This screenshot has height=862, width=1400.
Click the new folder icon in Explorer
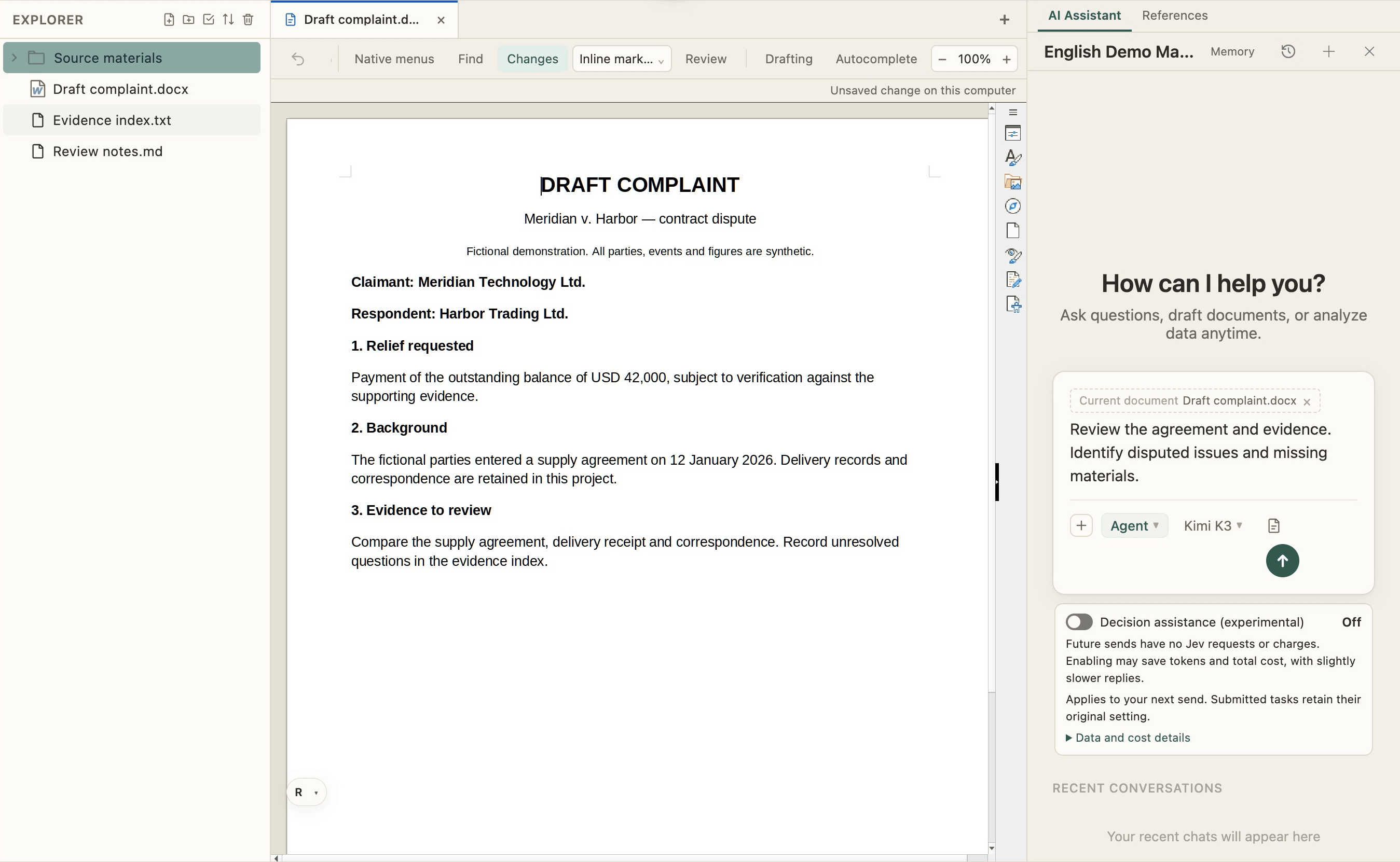coord(189,19)
